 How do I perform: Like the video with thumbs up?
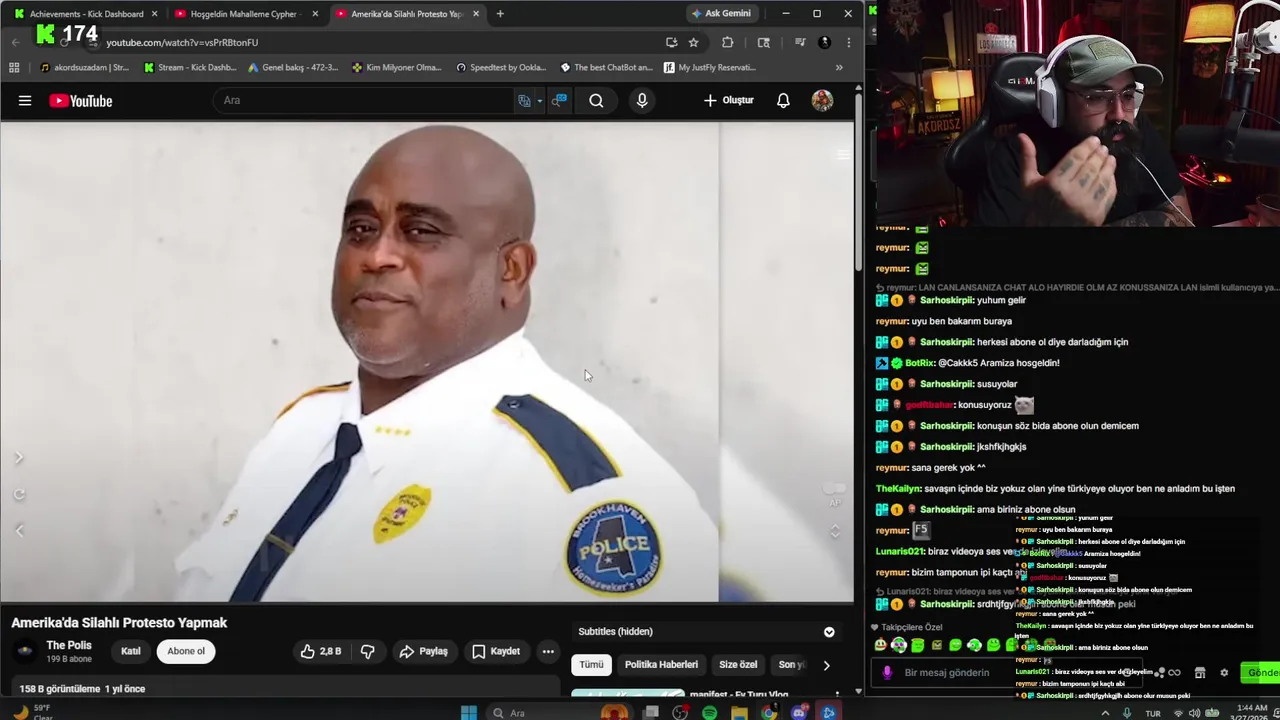320,651
